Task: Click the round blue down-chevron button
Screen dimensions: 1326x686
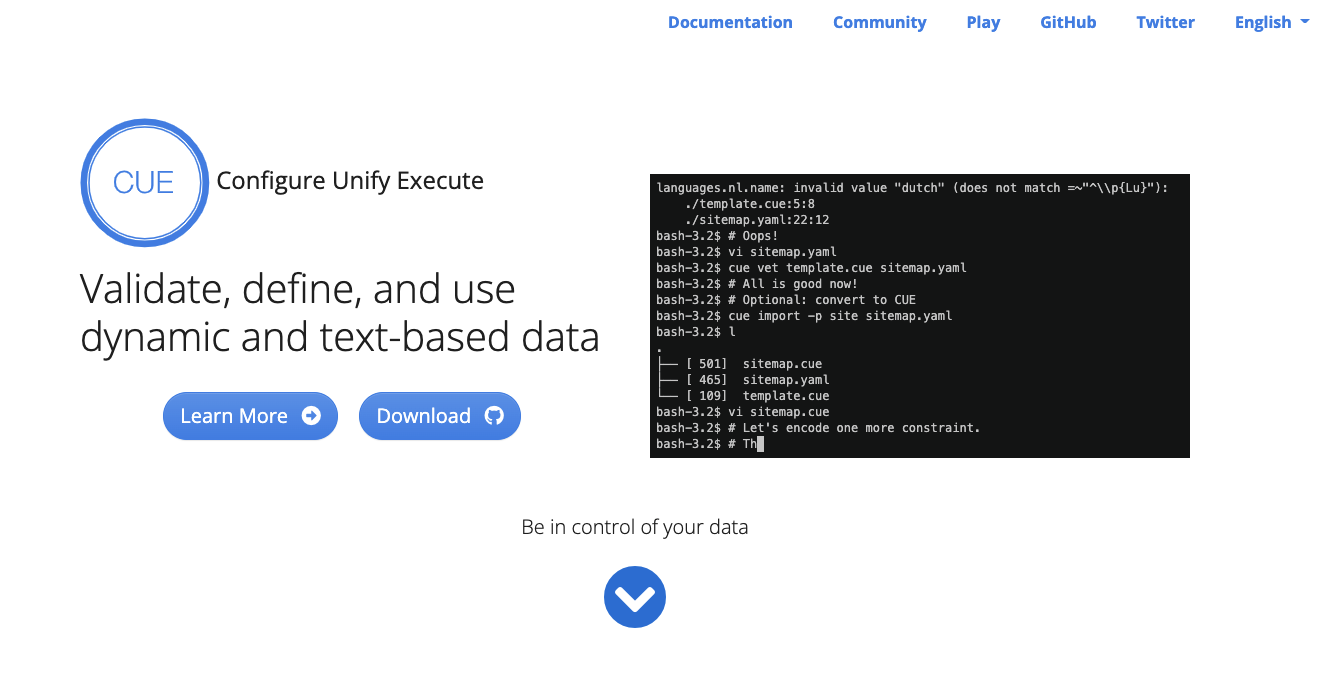Action: [x=635, y=597]
